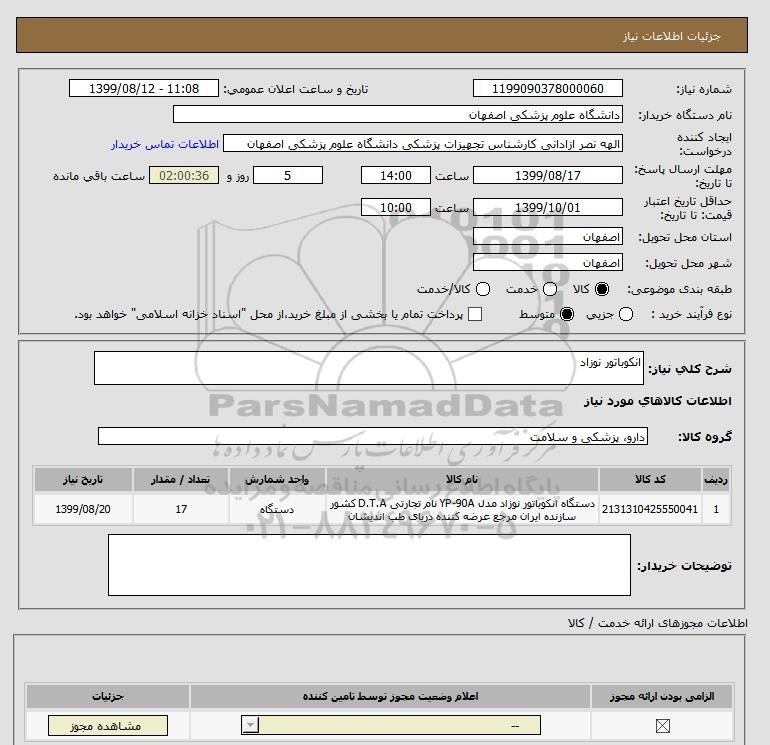This screenshot has height=745, width=770.
Task: Toggle the Islamic treasury bonds payment checkbox
Action: (x=475, y=314)
